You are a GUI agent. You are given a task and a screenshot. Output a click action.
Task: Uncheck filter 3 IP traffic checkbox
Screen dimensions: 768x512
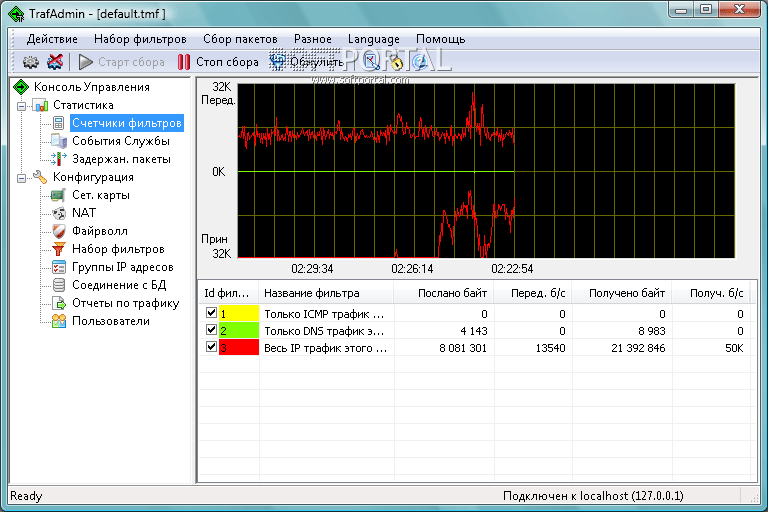[x=211, y=347]
